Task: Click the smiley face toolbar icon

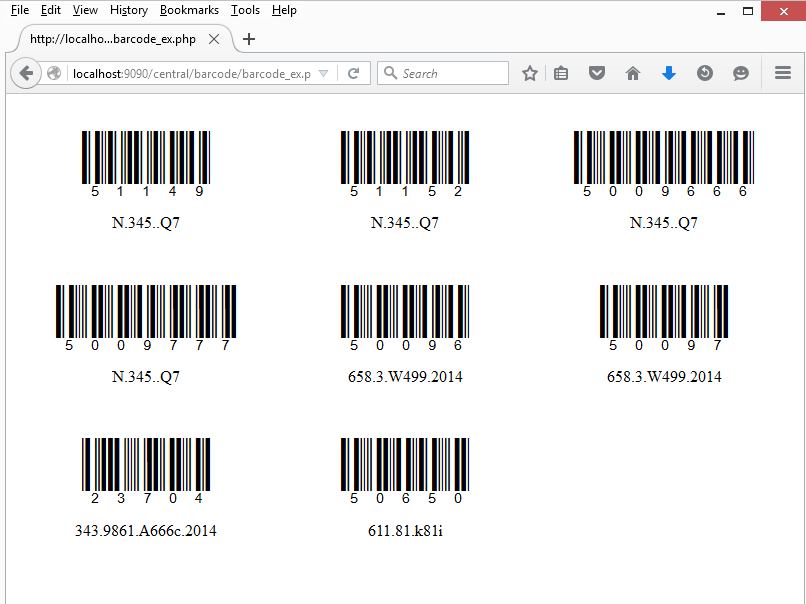Action: 741,73
